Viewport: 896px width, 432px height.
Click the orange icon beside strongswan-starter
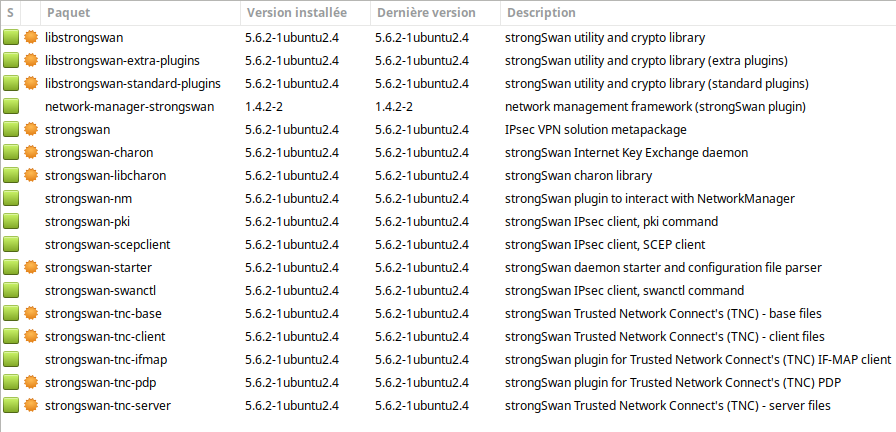coord(31,267)
